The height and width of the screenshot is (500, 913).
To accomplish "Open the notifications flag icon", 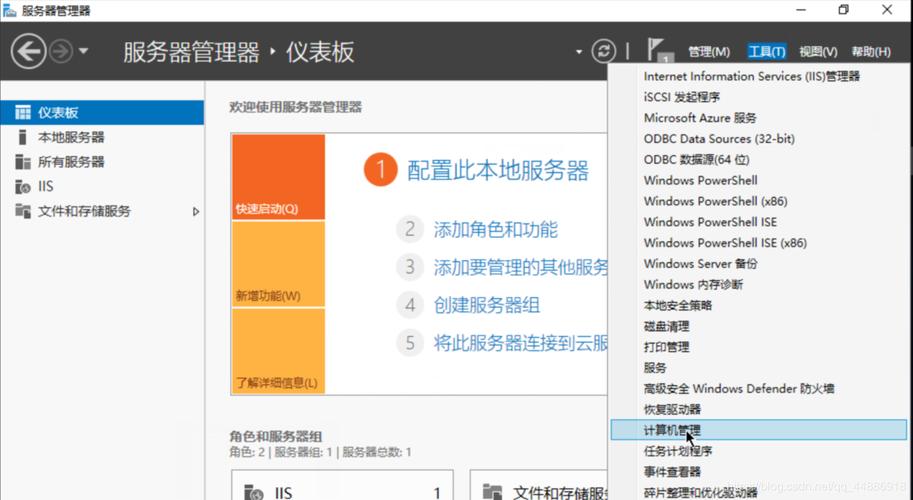I will pyautogui.click(x=659, y=50).
